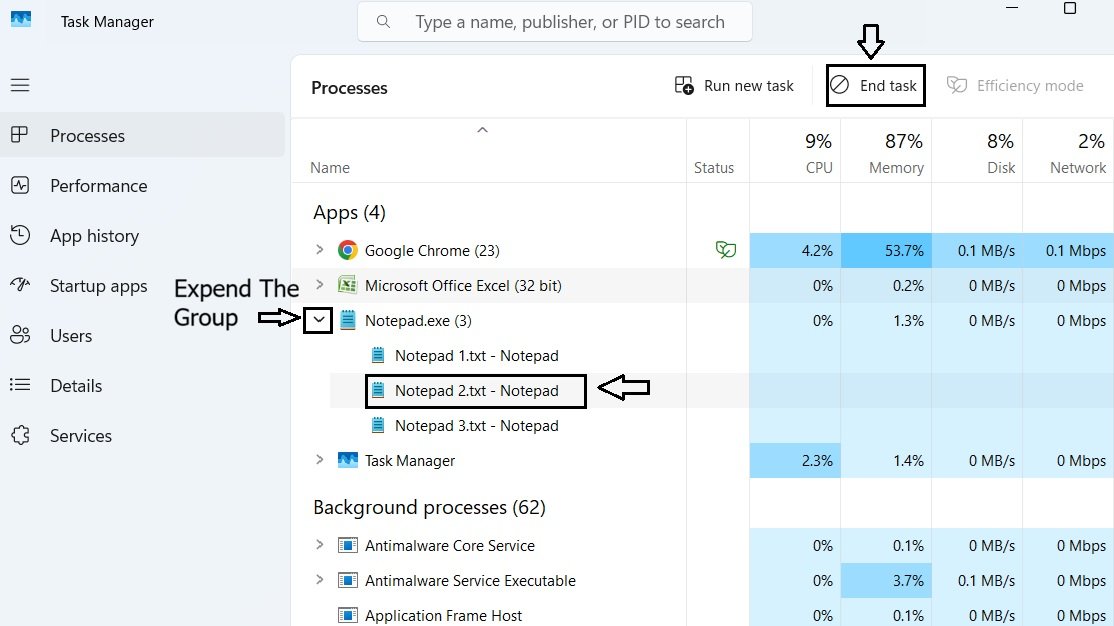Click the Notepad 1.txt file icon
1114x626 pixels.
[x=378, y=355]
